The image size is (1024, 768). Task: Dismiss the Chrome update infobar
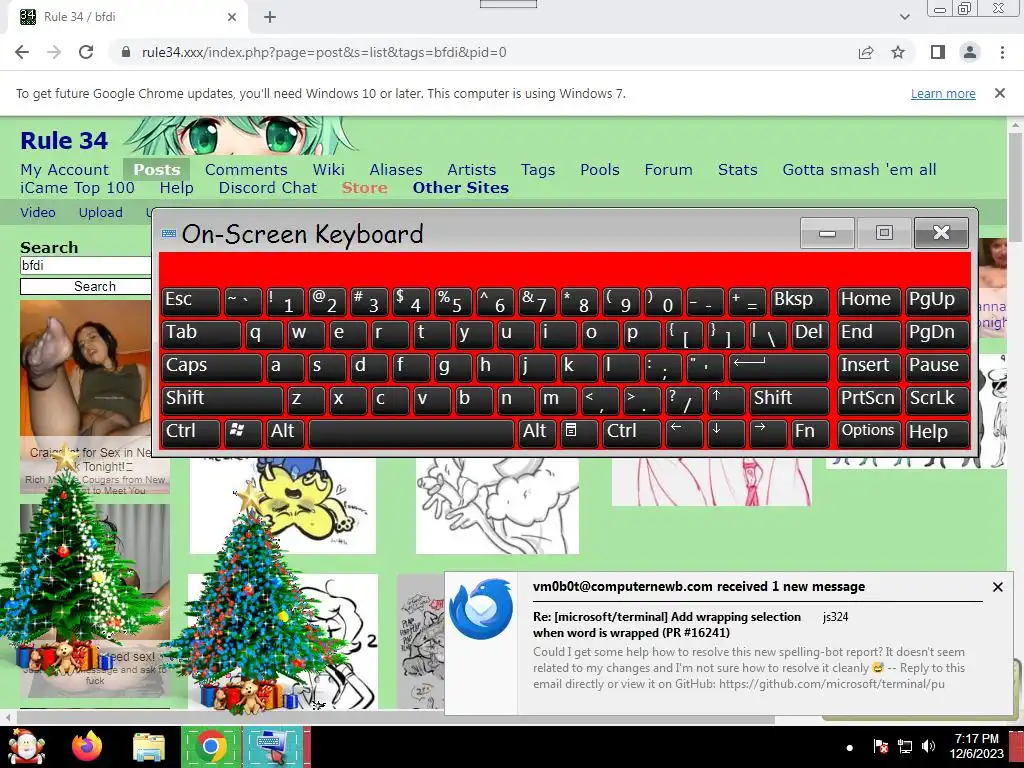coord(1000,93)
